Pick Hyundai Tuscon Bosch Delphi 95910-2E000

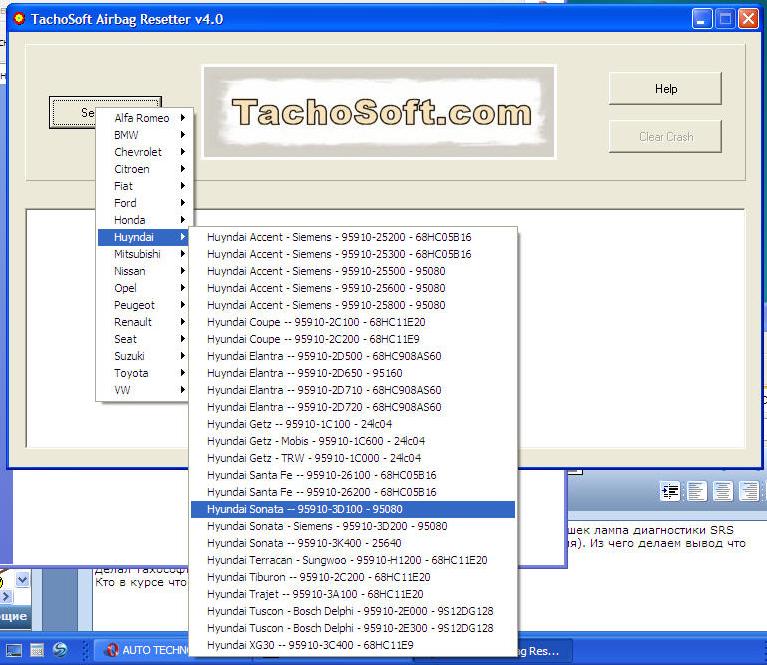[353, 611]
